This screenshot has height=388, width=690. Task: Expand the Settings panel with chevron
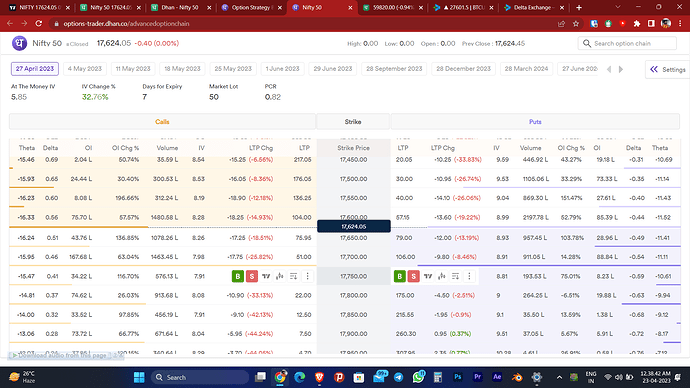coord(668,69)
